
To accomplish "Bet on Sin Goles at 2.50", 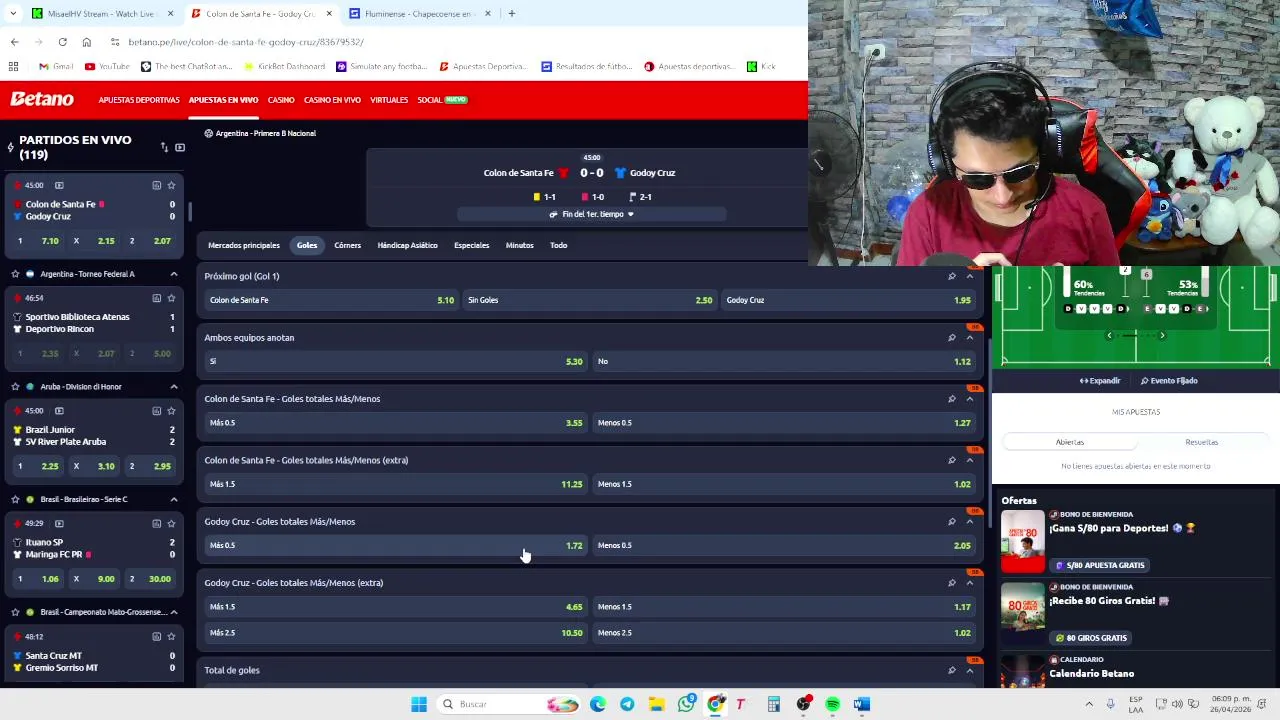I will (590, 300).
